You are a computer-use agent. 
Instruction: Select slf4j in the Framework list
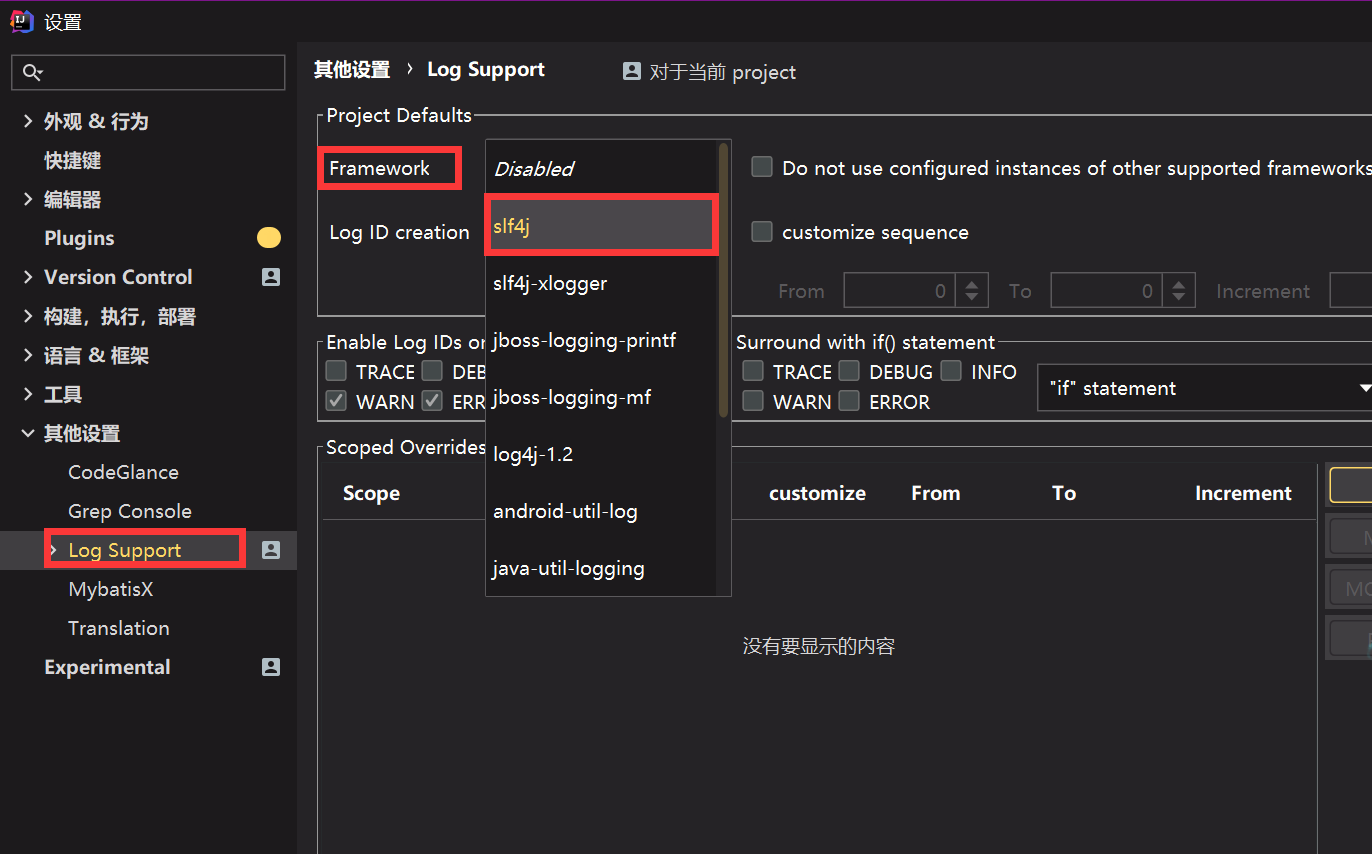pyautogui.click(x=602, y=226)
